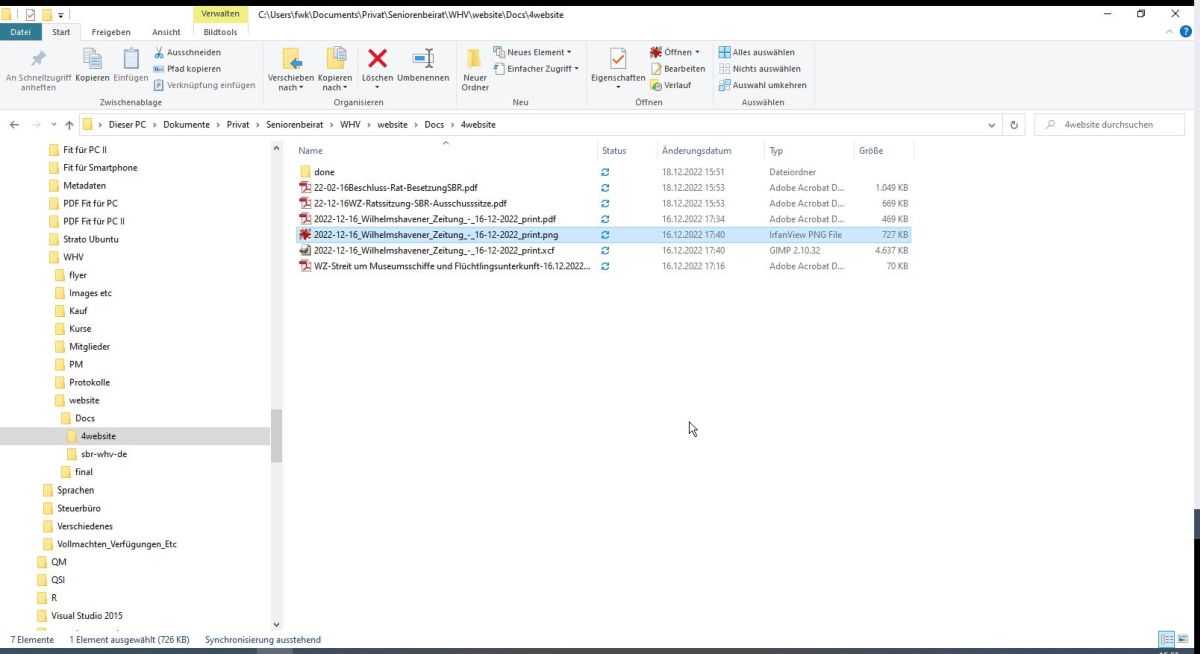Refresh the folder view with reload icon
This screenshot has height=654, width=1200.
click(x=1014, y=125)
